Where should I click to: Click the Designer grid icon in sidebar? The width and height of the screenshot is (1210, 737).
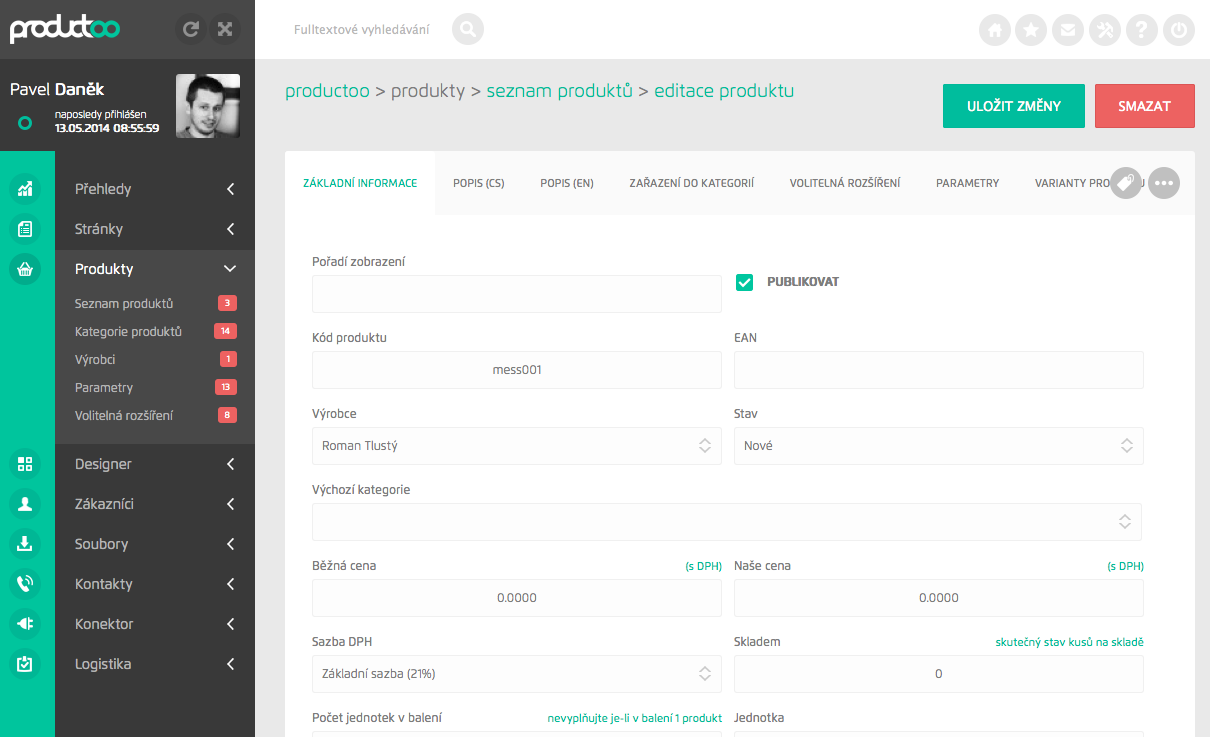(25, 464)
